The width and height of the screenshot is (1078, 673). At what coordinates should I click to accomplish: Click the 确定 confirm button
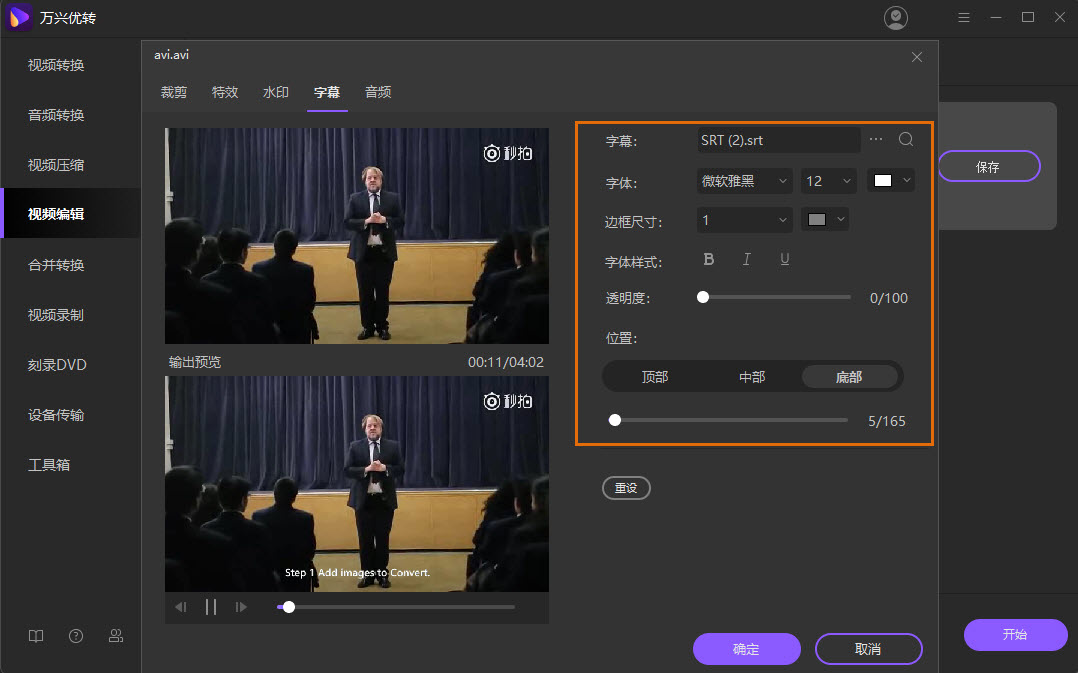tap(746, 649)
